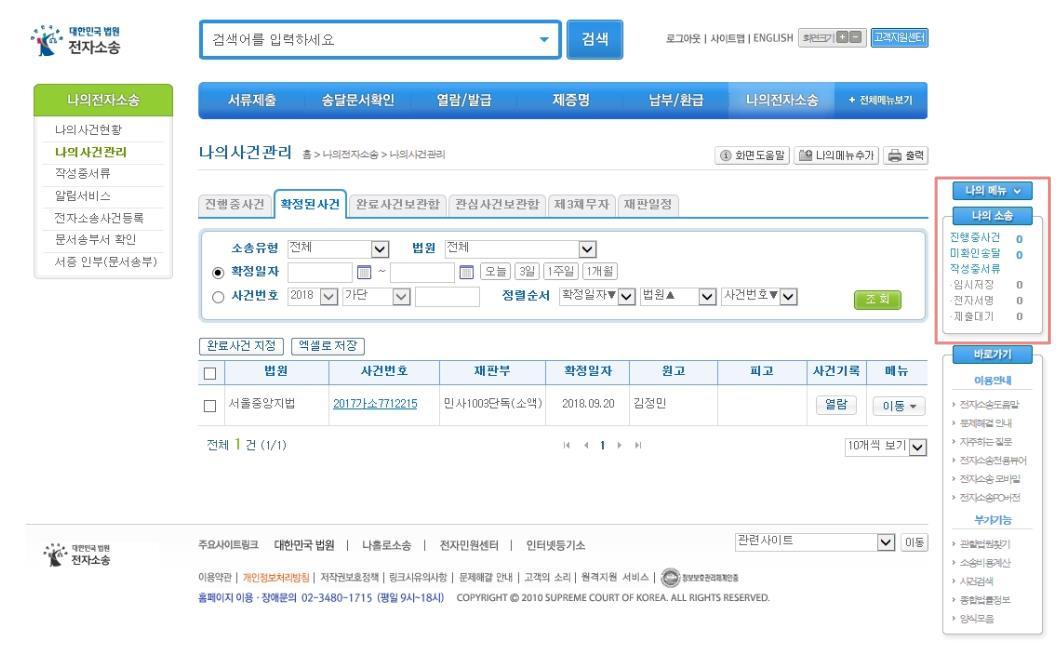
Task: Open the 관련 사이트 dropdown in footer
Action: (x=815, y=542)
